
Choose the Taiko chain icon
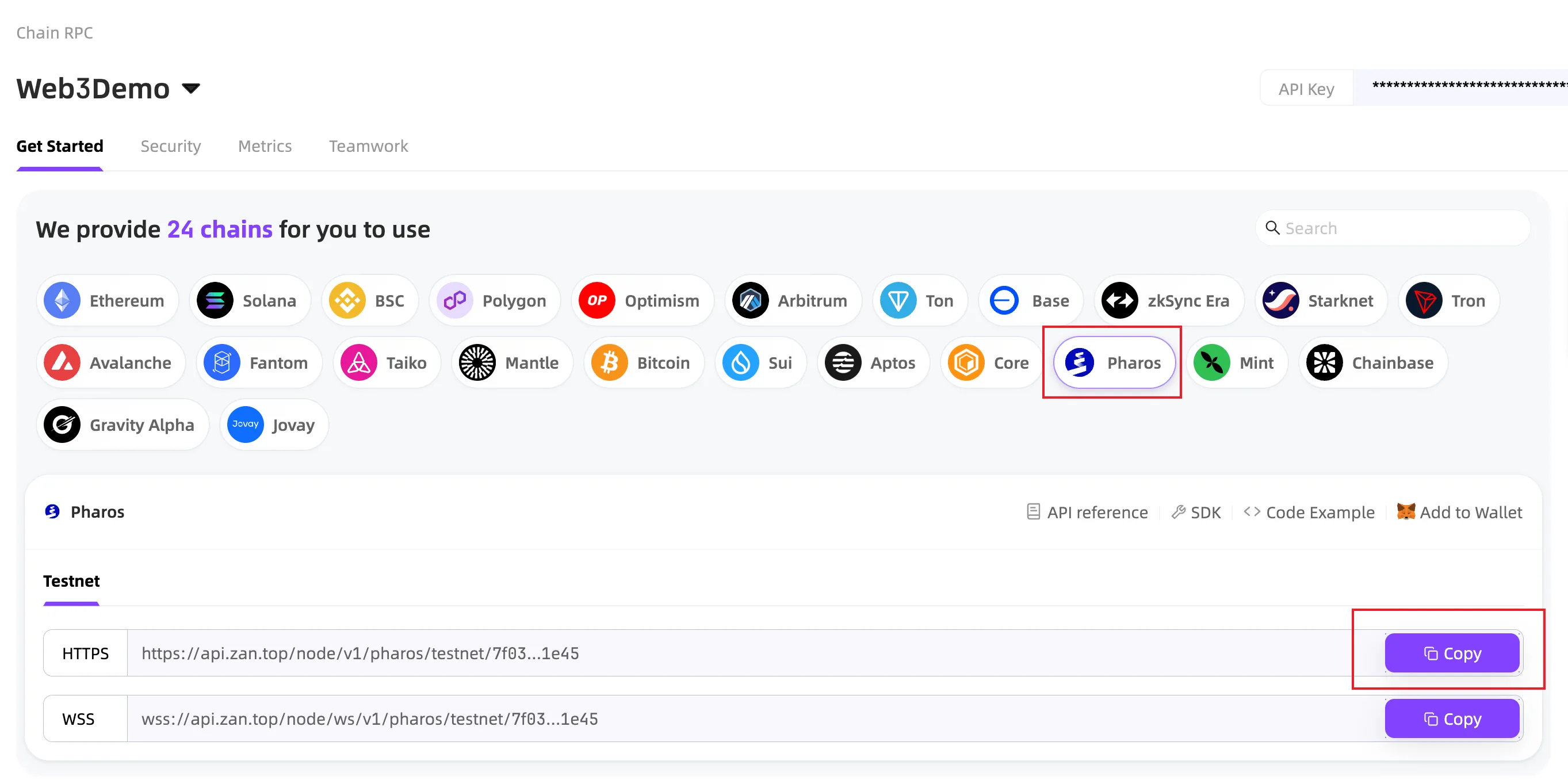tap(358, 362)
